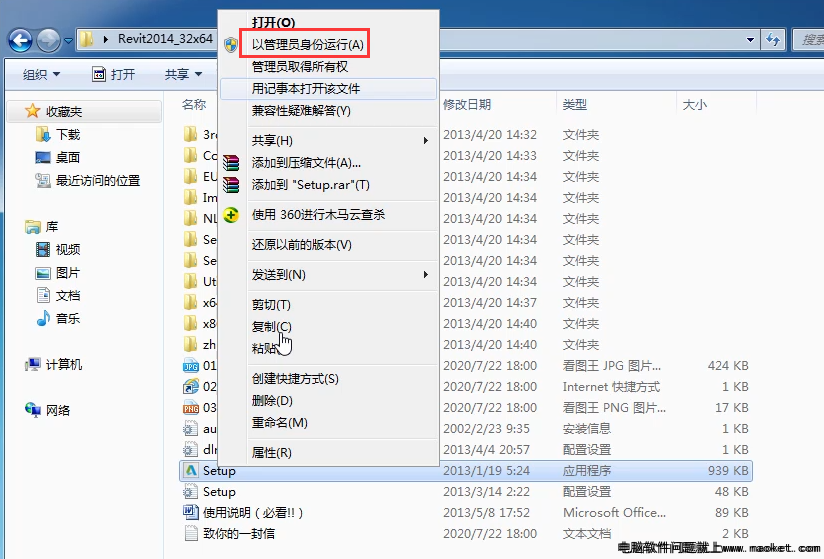Choose 创建快捷方式(S) menu entry
This screenshot has height=559, width=824.
tap(295, 379)
